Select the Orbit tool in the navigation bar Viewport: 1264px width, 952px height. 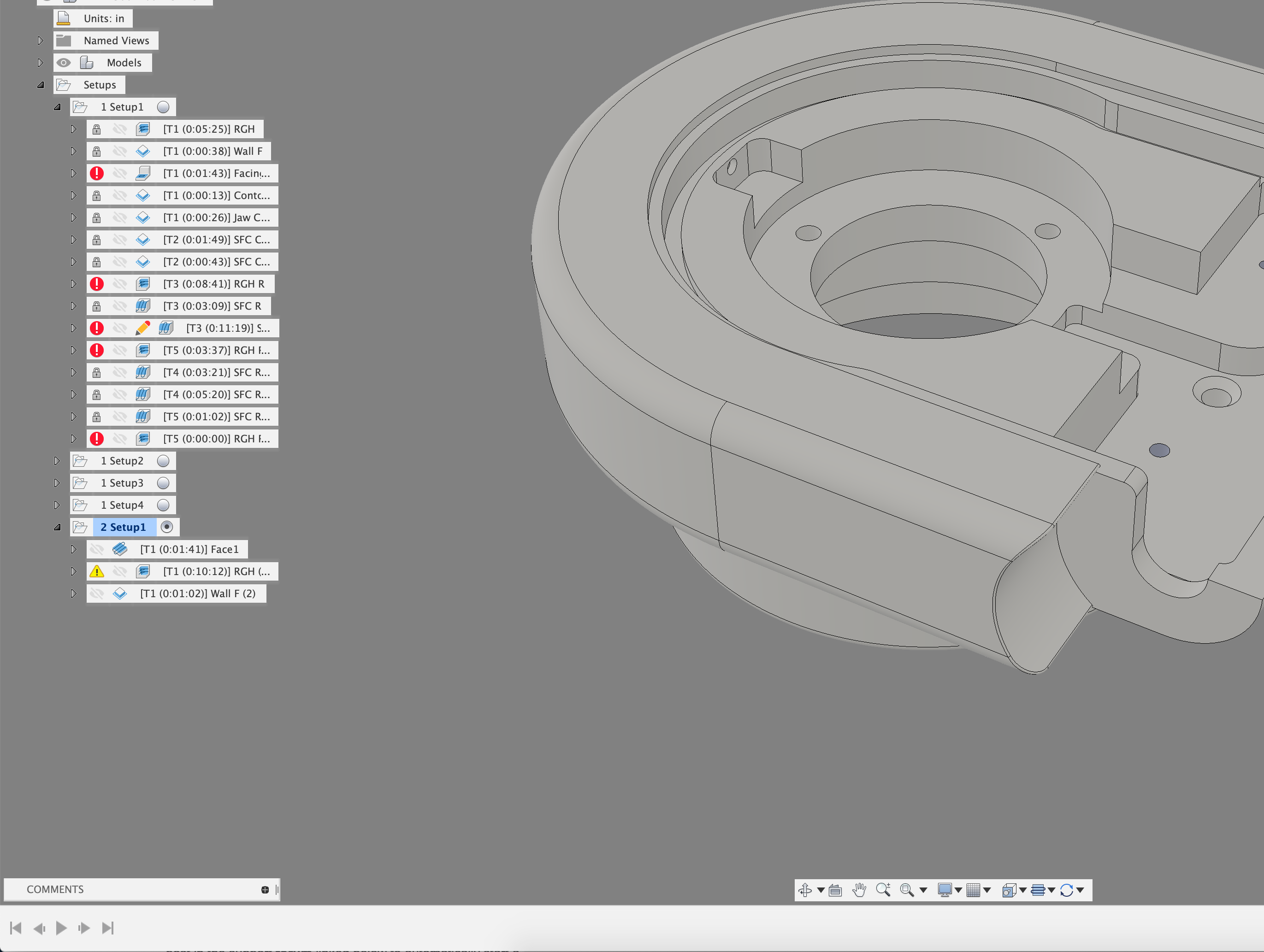[x=805, y=889]
